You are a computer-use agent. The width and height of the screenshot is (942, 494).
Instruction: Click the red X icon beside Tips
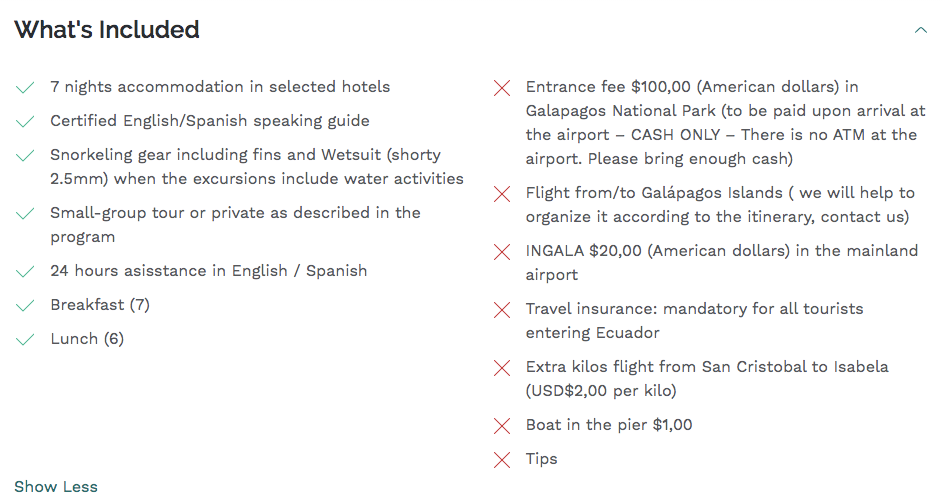pos(502,460)
